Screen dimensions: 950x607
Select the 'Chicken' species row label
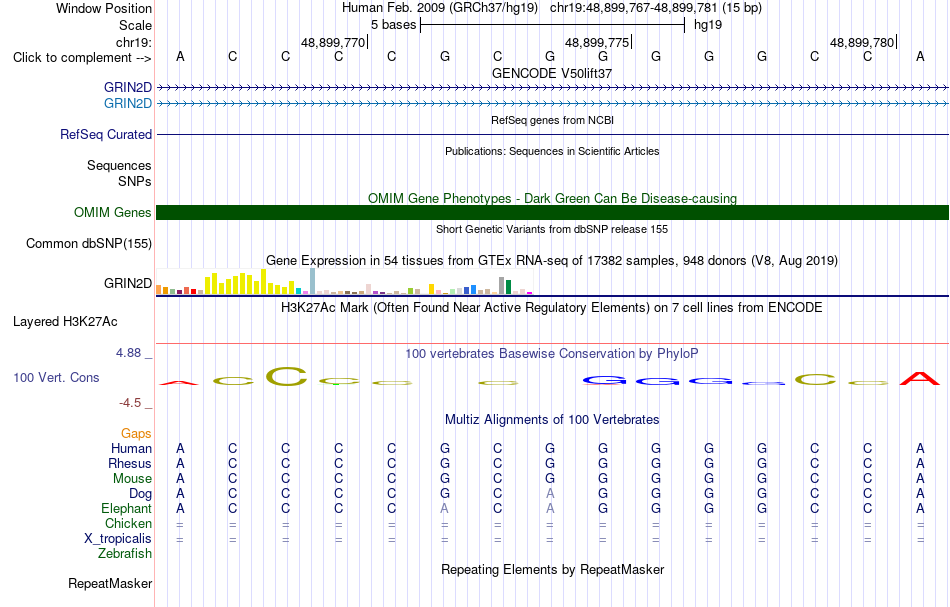[128, 523]
